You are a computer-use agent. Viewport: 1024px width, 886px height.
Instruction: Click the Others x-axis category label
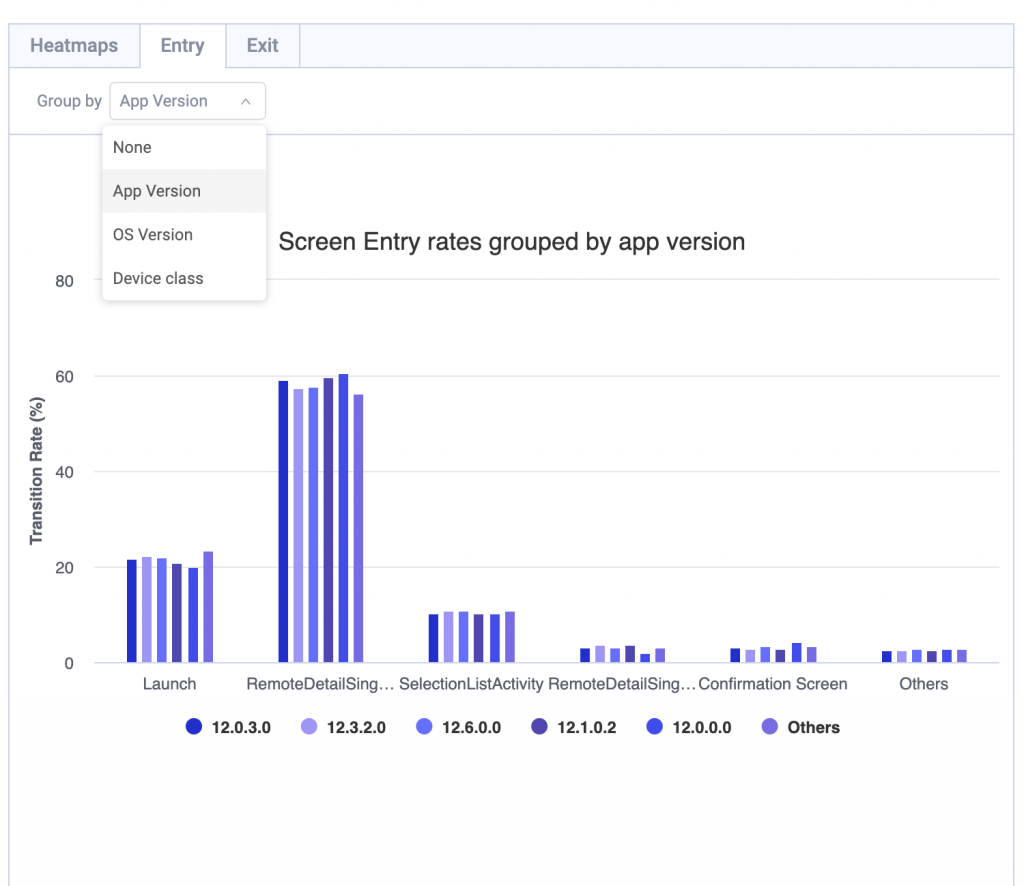pyautogui.click(x=923, y=684)
